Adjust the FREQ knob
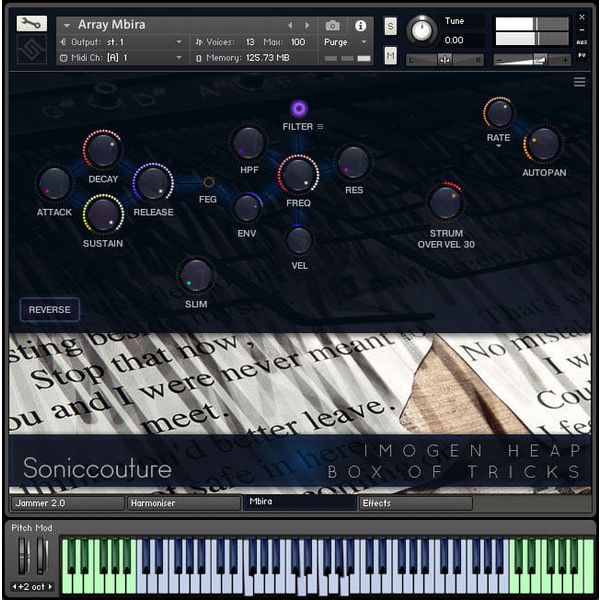600x600 pixels. tap(298, 175)
